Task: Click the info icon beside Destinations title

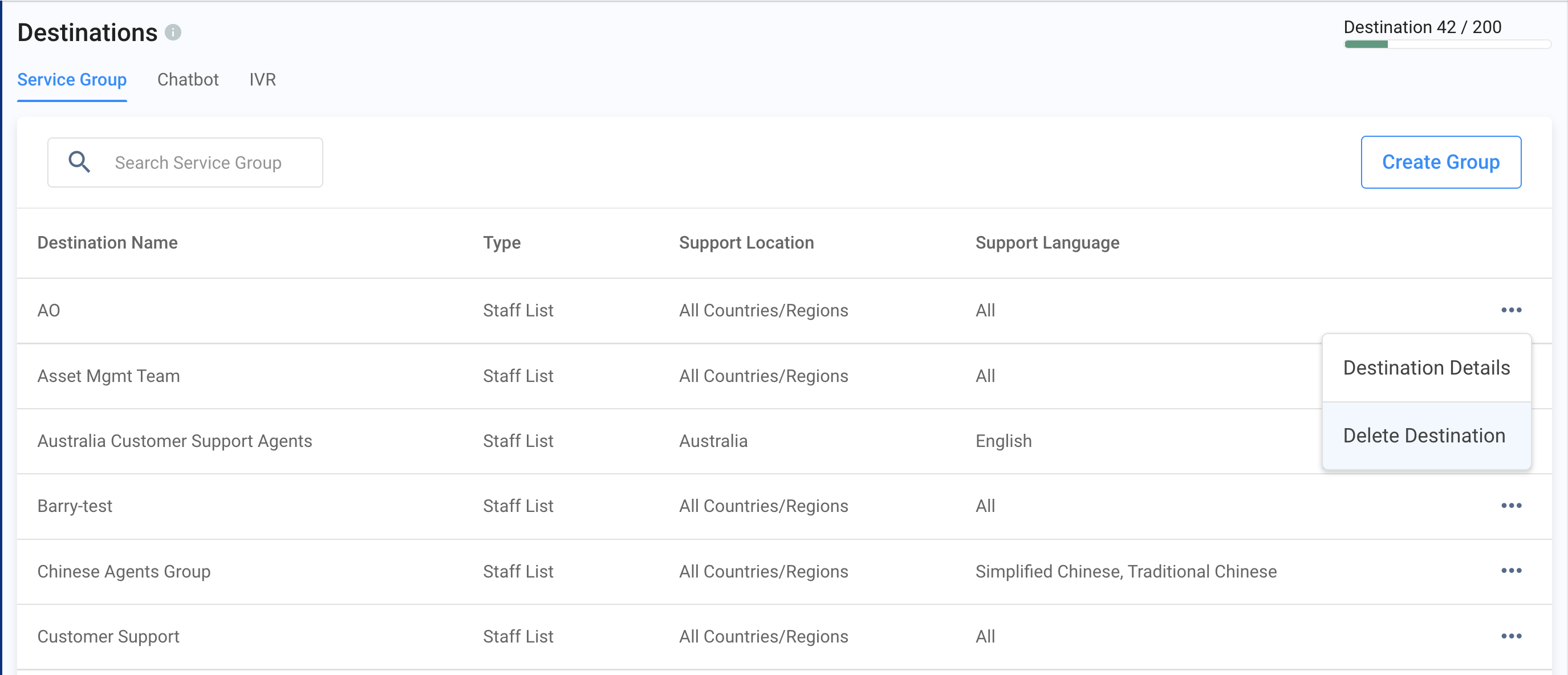Action: [x=173, y=32]
